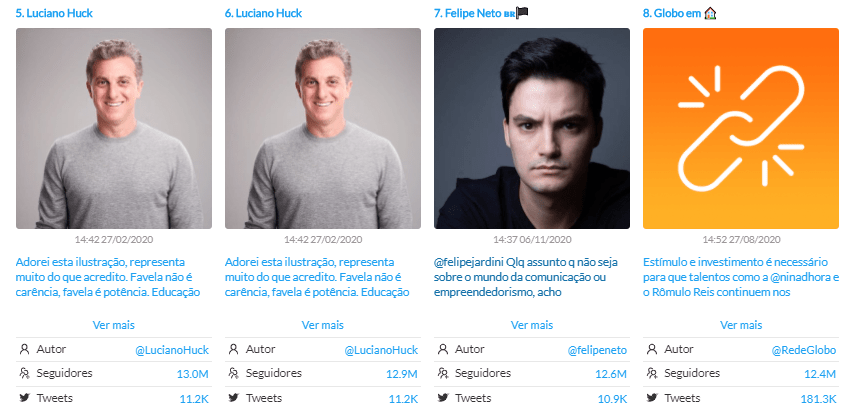860x416 pixels.
Task: Click the Autor person icon under Felipe Neto
Action: [443, 349]
